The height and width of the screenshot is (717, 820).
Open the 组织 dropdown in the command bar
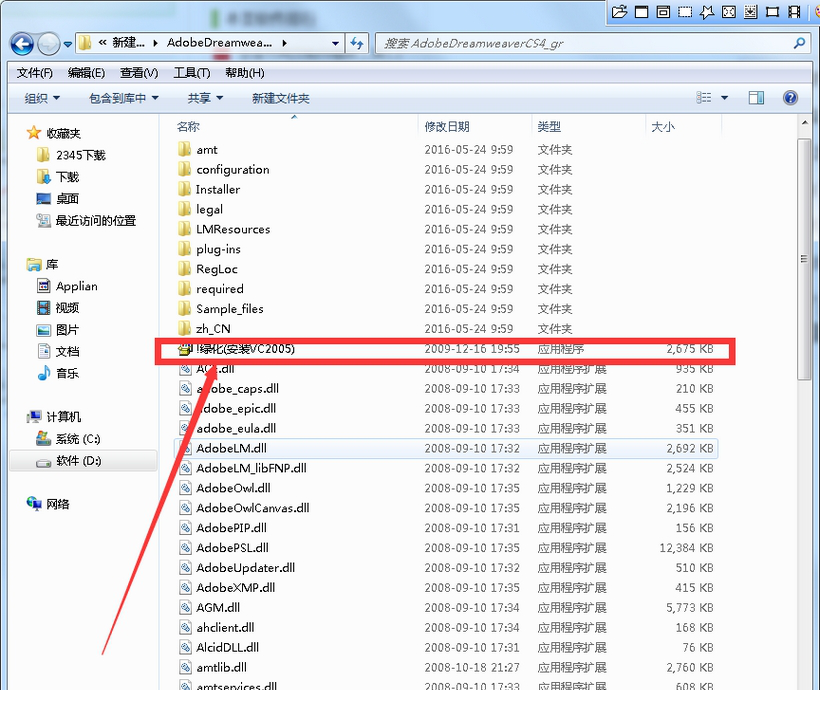(42, 98)
